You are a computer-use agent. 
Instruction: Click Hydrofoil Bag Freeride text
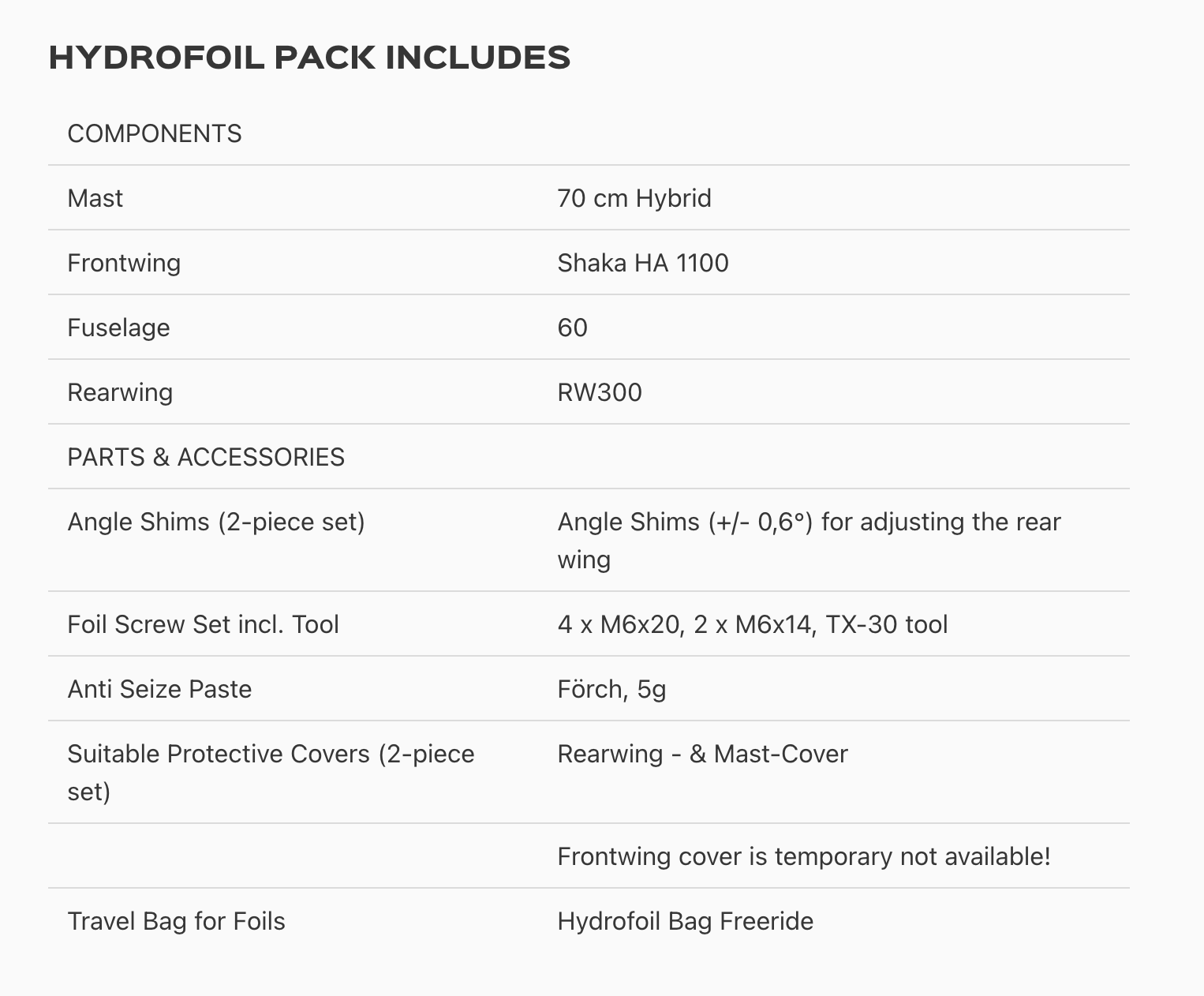tap(685, 921)
